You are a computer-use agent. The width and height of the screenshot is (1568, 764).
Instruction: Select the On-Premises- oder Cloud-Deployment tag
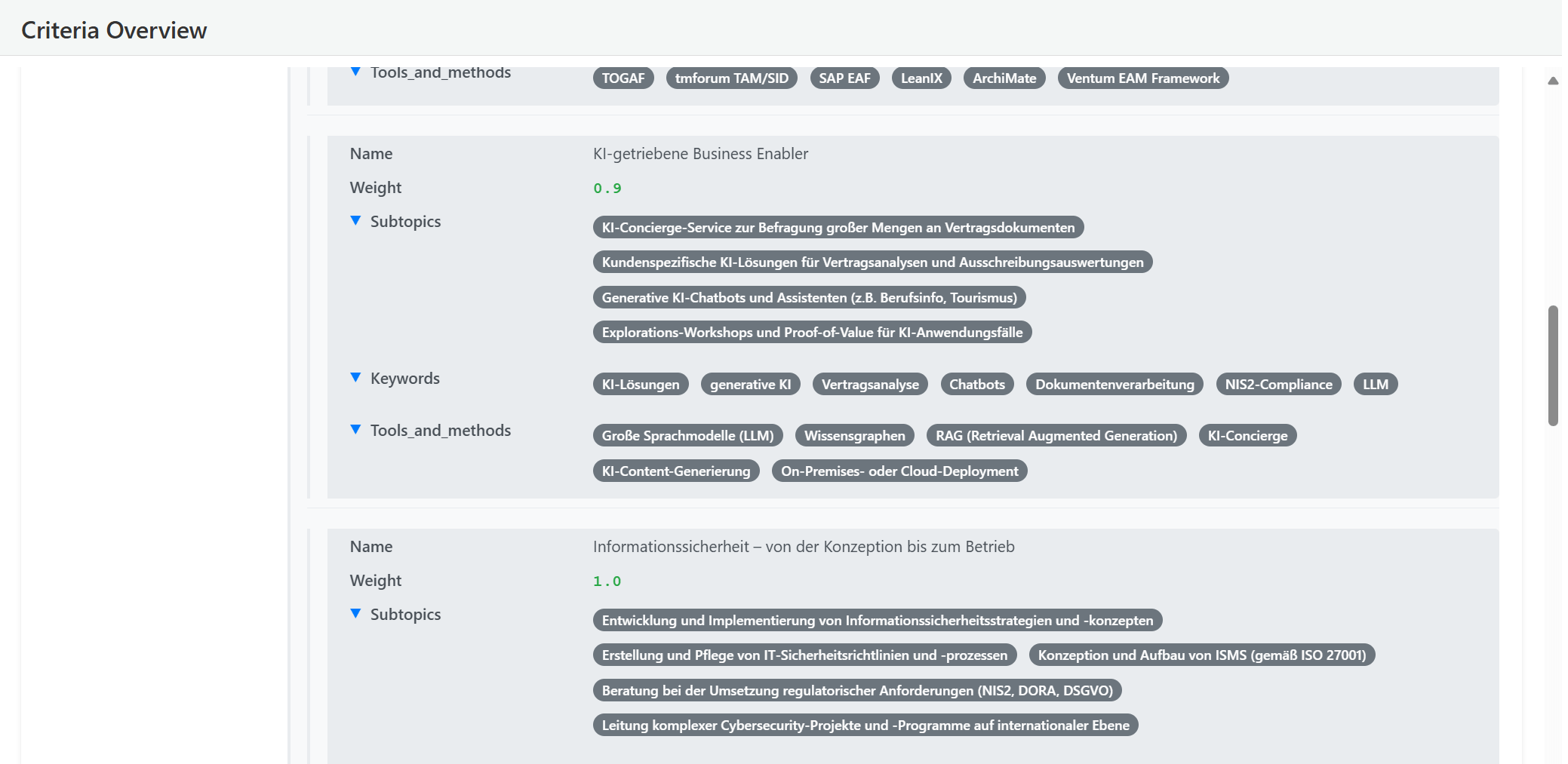[899, 471]
